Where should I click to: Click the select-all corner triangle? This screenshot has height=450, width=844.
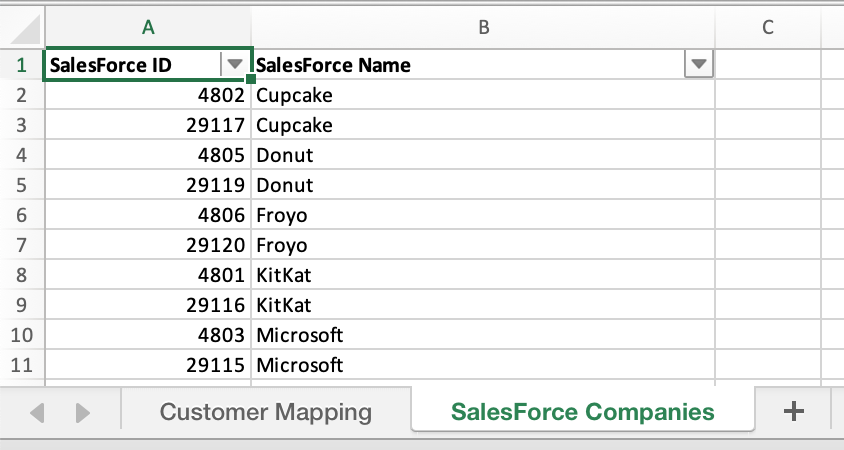click(24, 28)
